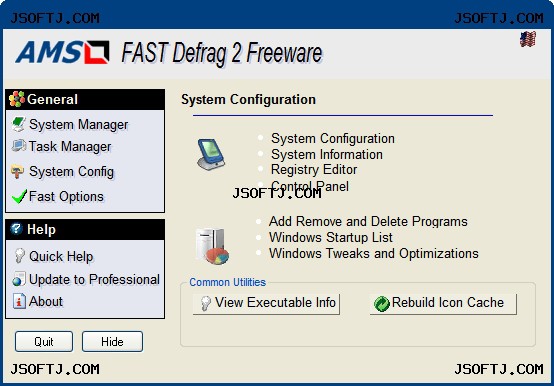Screen dimensions: 554x386
Task: Click the System Config tools icon
Action: tap(17, 172)
